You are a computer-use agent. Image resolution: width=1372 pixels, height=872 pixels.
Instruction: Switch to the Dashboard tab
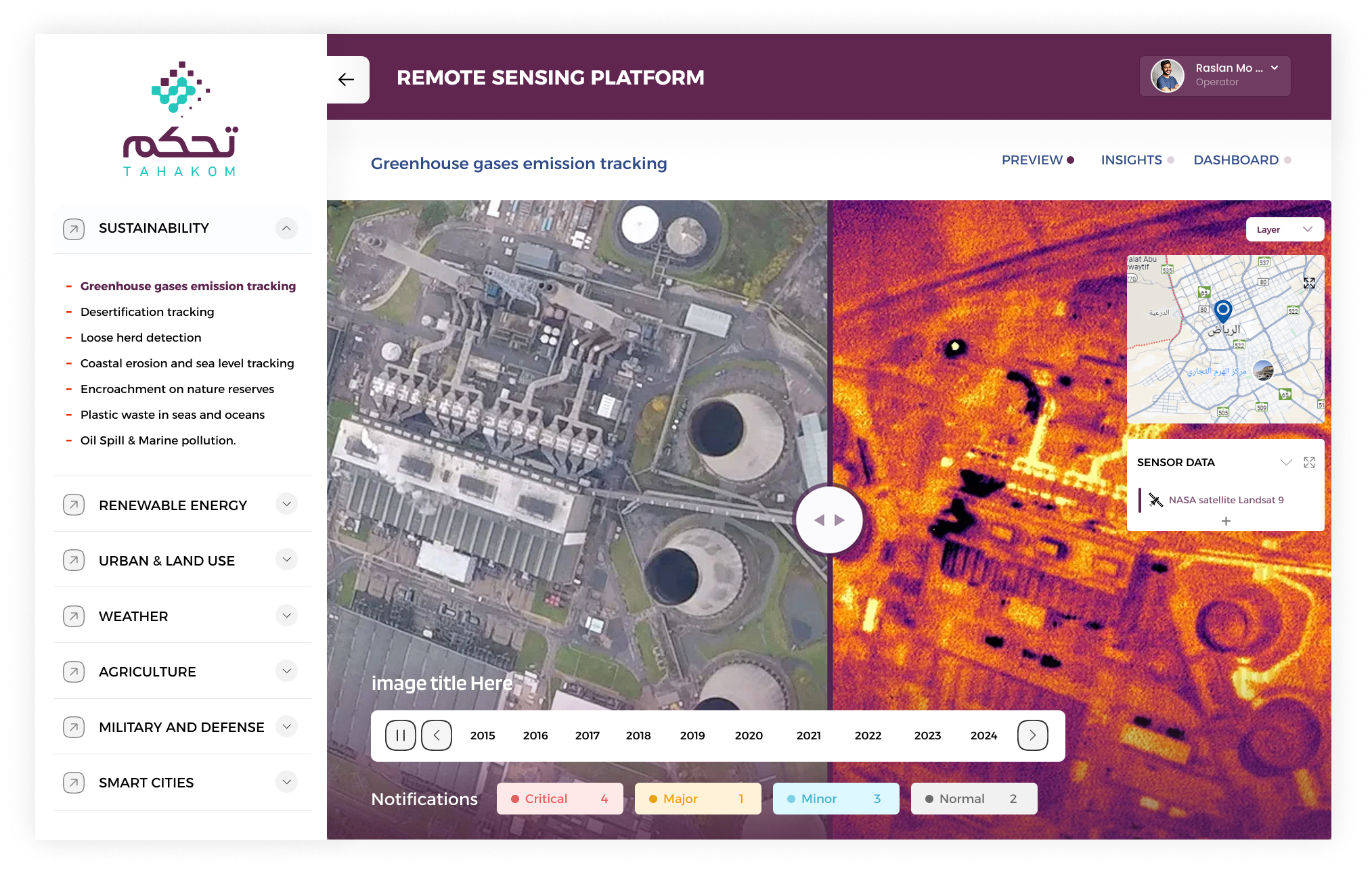click(x=1242, y=160)
